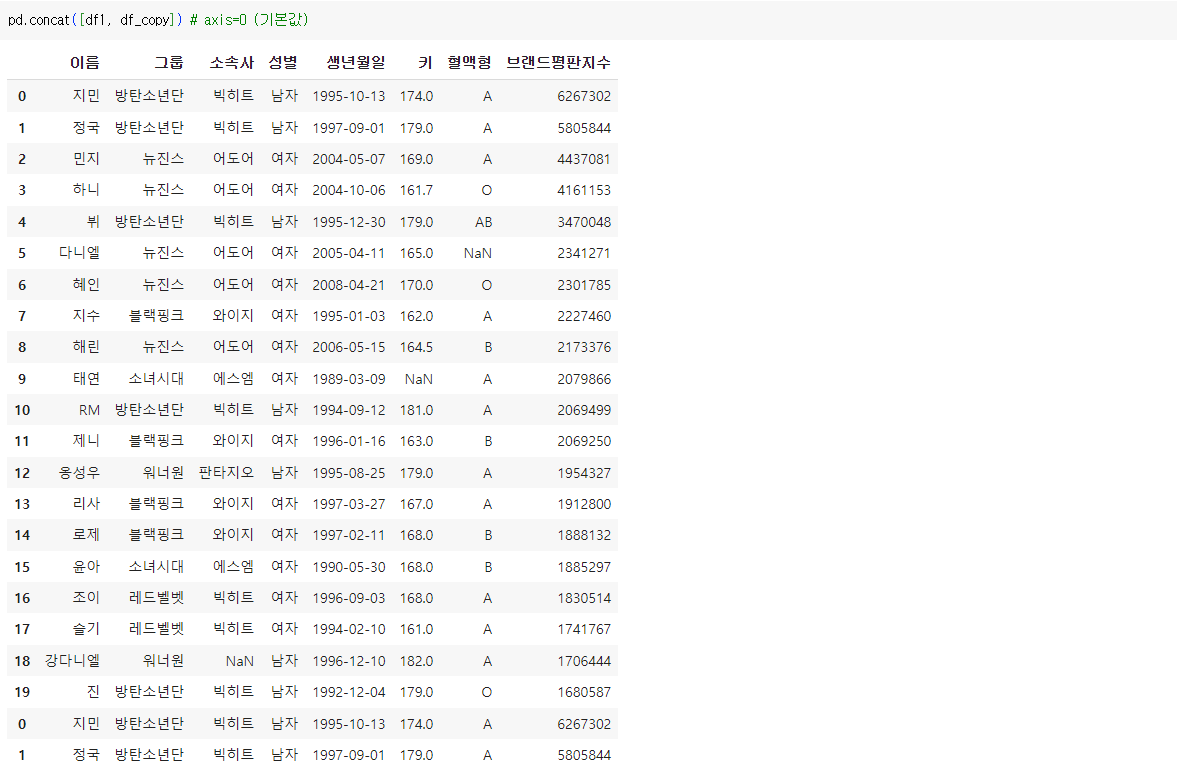Click the name cell 윤아
The height and width of the screenshot is (770, 1177).
[x=86, y=567]
